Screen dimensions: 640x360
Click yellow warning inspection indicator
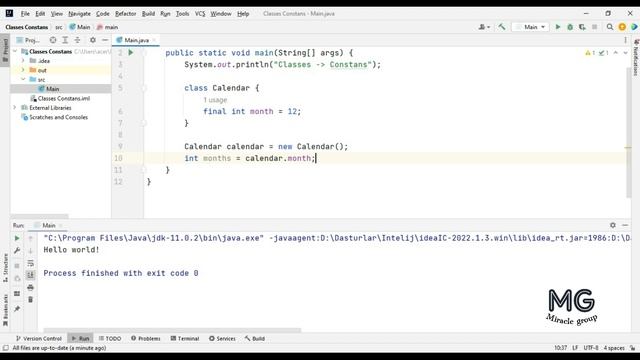click(x=590, y=53)
